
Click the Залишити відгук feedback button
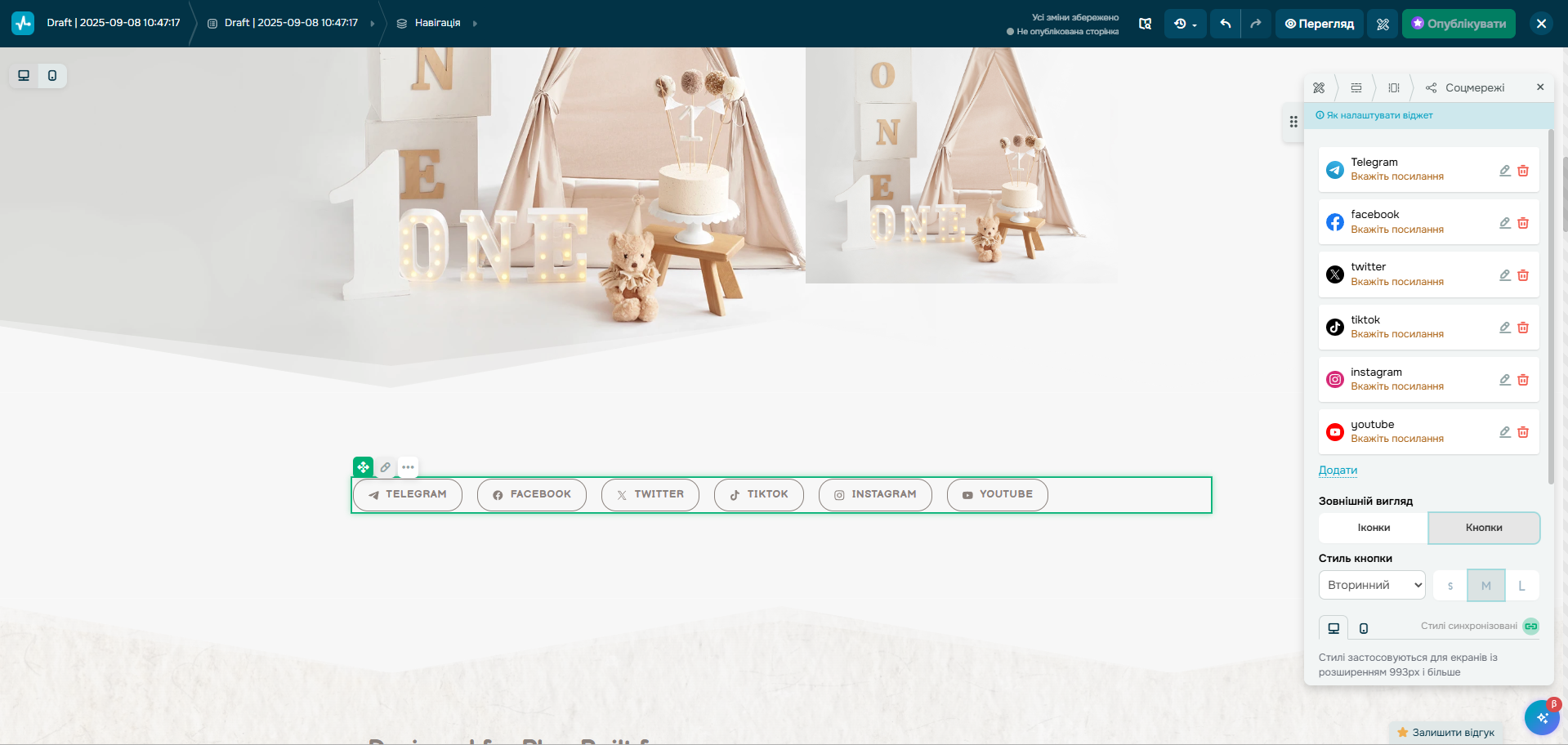pos(1446,733)
